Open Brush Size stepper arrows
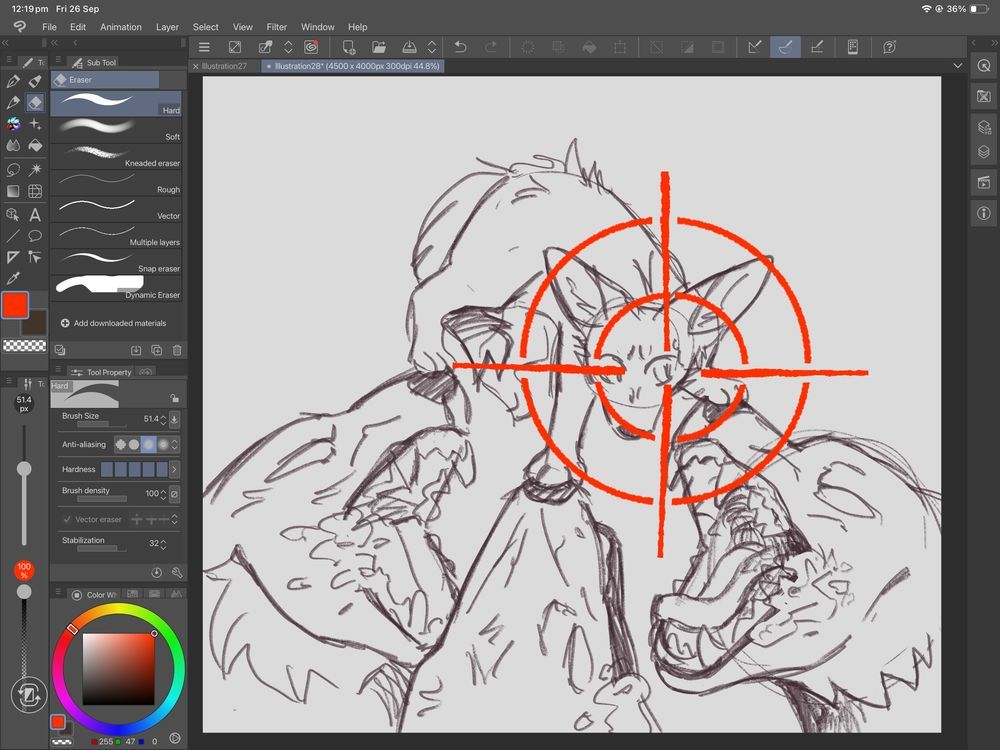 163,420
